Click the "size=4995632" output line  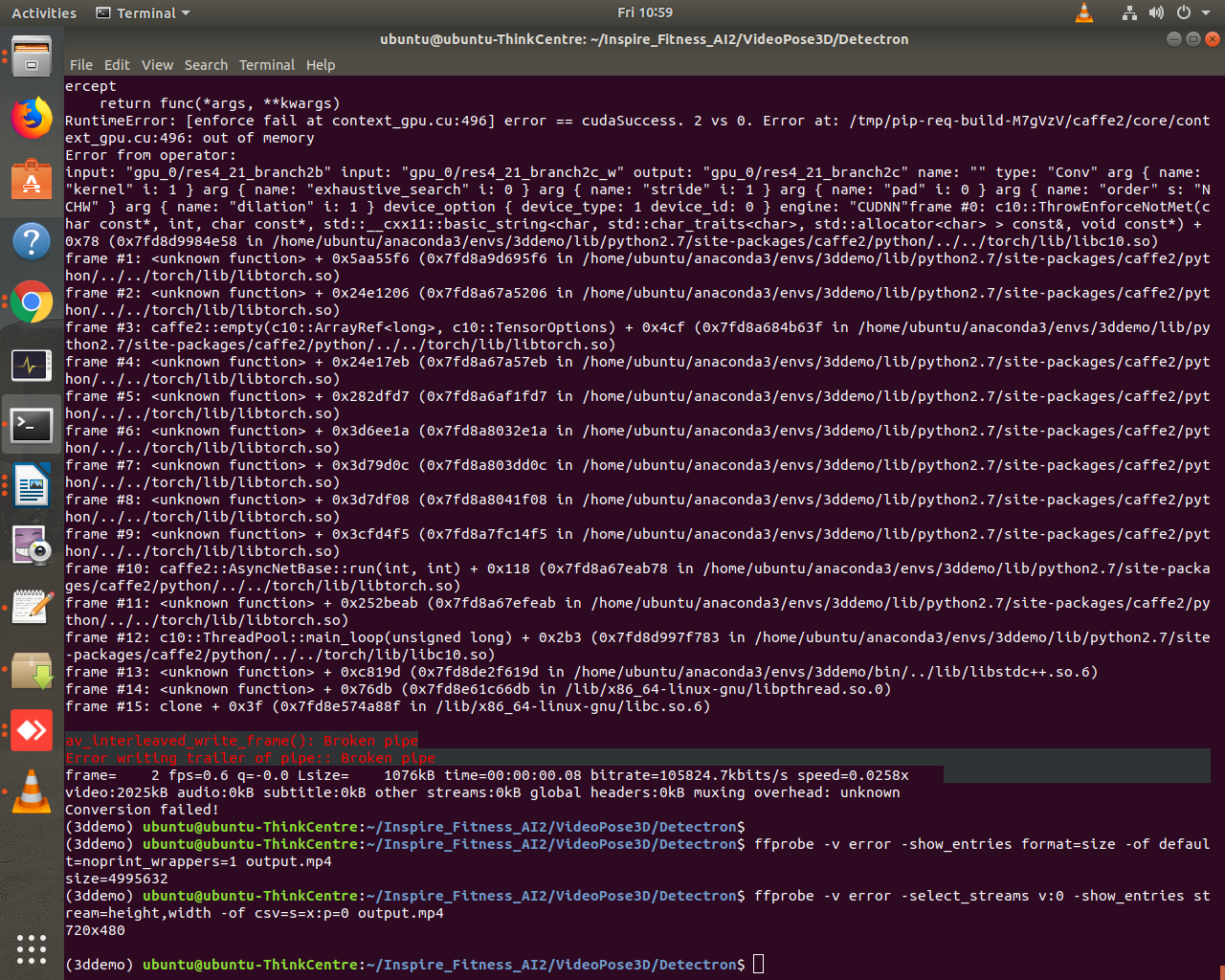coord(117,879)
